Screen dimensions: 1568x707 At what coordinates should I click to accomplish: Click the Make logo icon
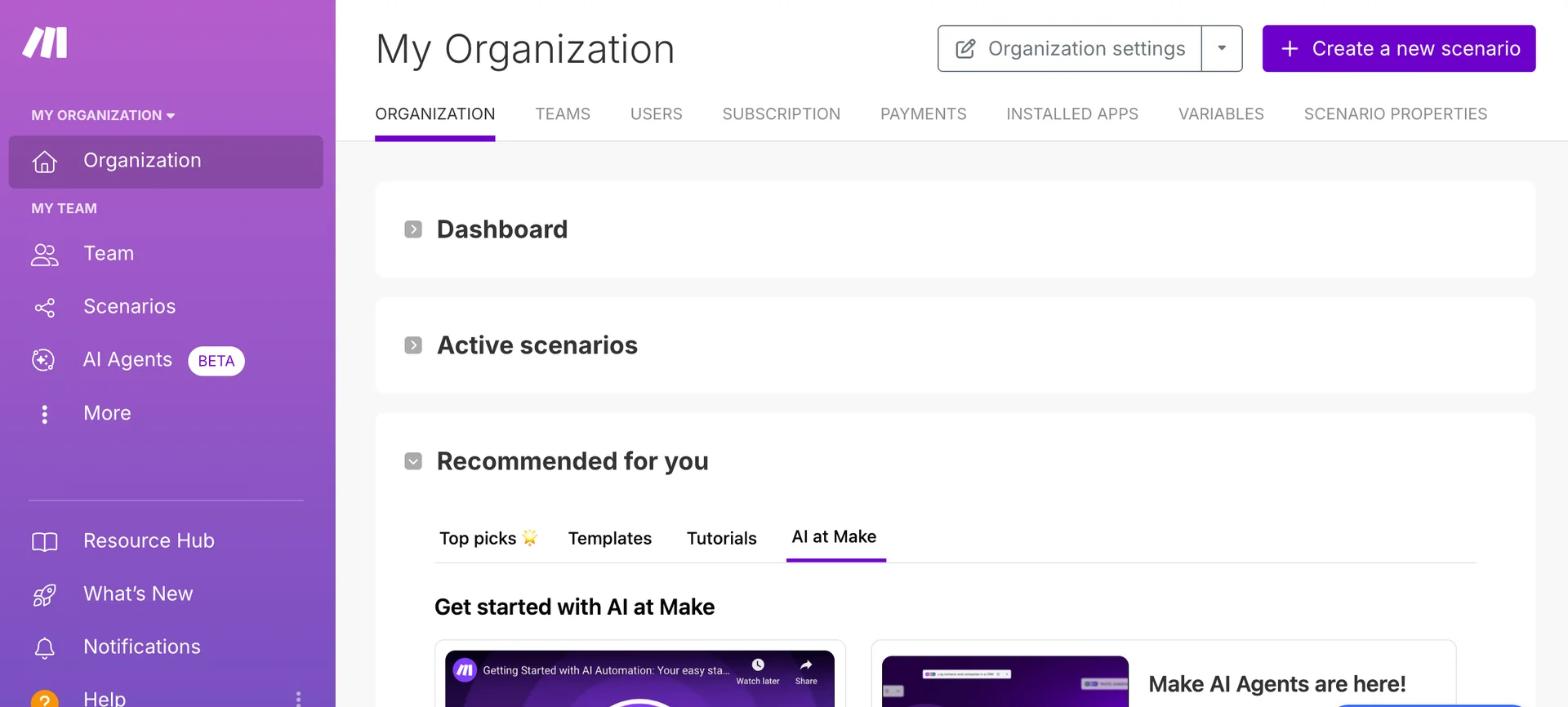(x=45, y=42)
